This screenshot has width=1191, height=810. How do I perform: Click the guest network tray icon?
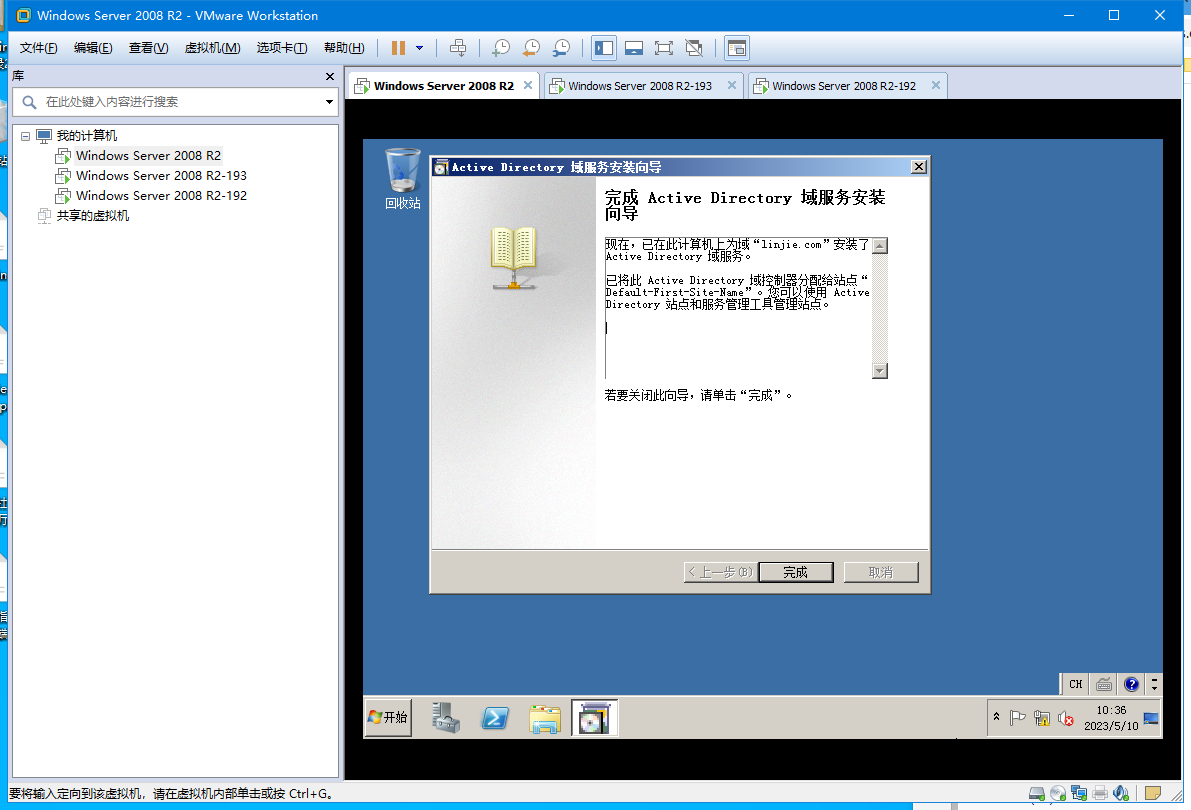pos(1042,718)
